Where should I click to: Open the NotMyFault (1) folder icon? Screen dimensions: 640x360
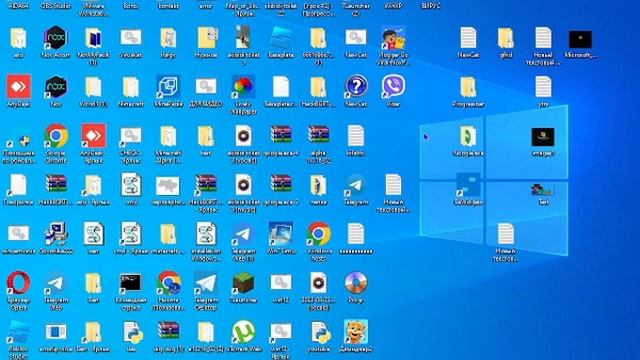click(x=93, y=38)
